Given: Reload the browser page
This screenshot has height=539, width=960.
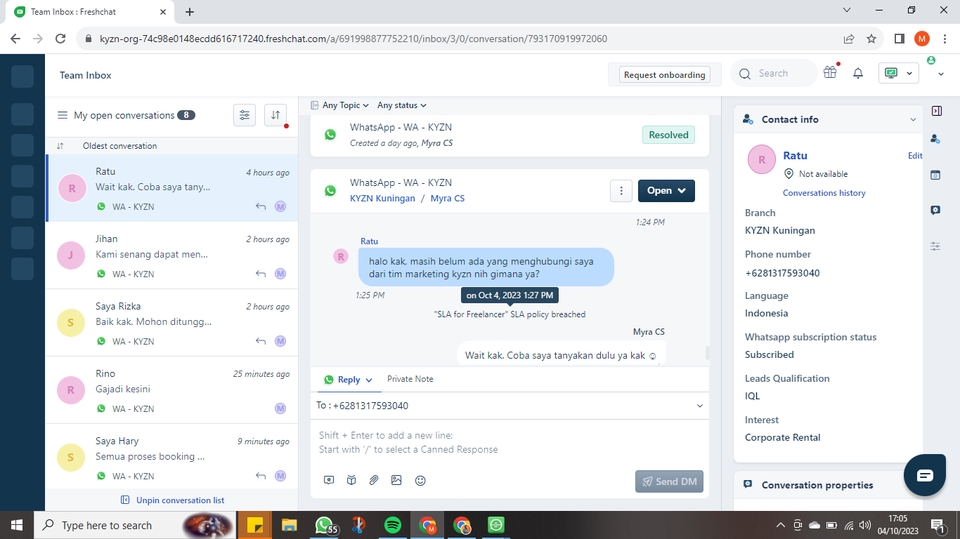Looking at the screenshot, I should pos(60,39).
